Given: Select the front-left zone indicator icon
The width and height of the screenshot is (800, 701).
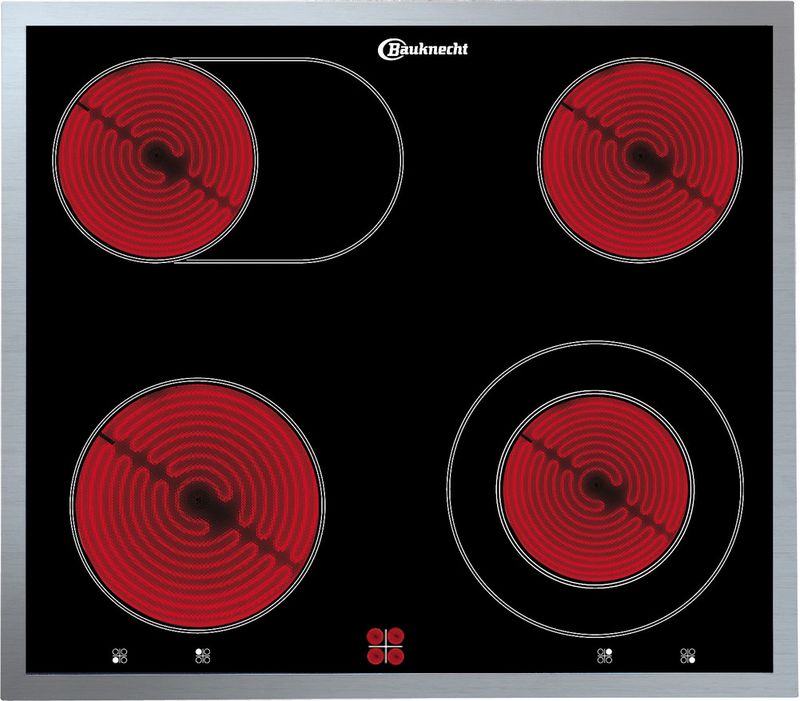Looking at the screenshot, I should 120,656.
